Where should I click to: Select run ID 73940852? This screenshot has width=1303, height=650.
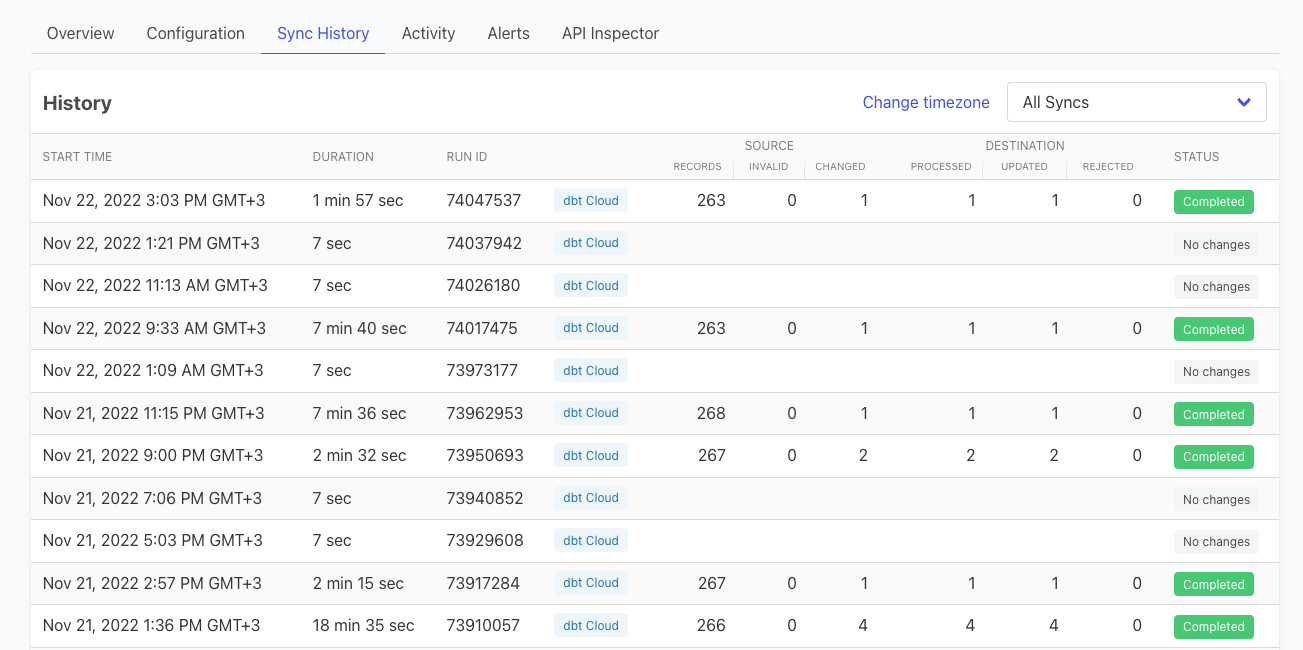tap(484, 498)
